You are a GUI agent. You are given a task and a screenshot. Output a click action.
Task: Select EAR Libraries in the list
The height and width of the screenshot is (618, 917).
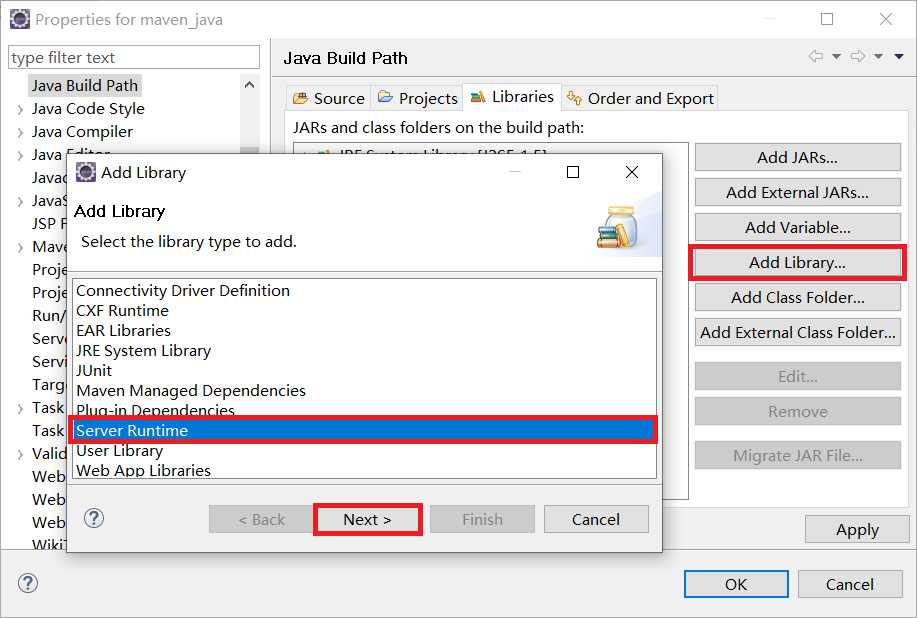tap(364, 330)
